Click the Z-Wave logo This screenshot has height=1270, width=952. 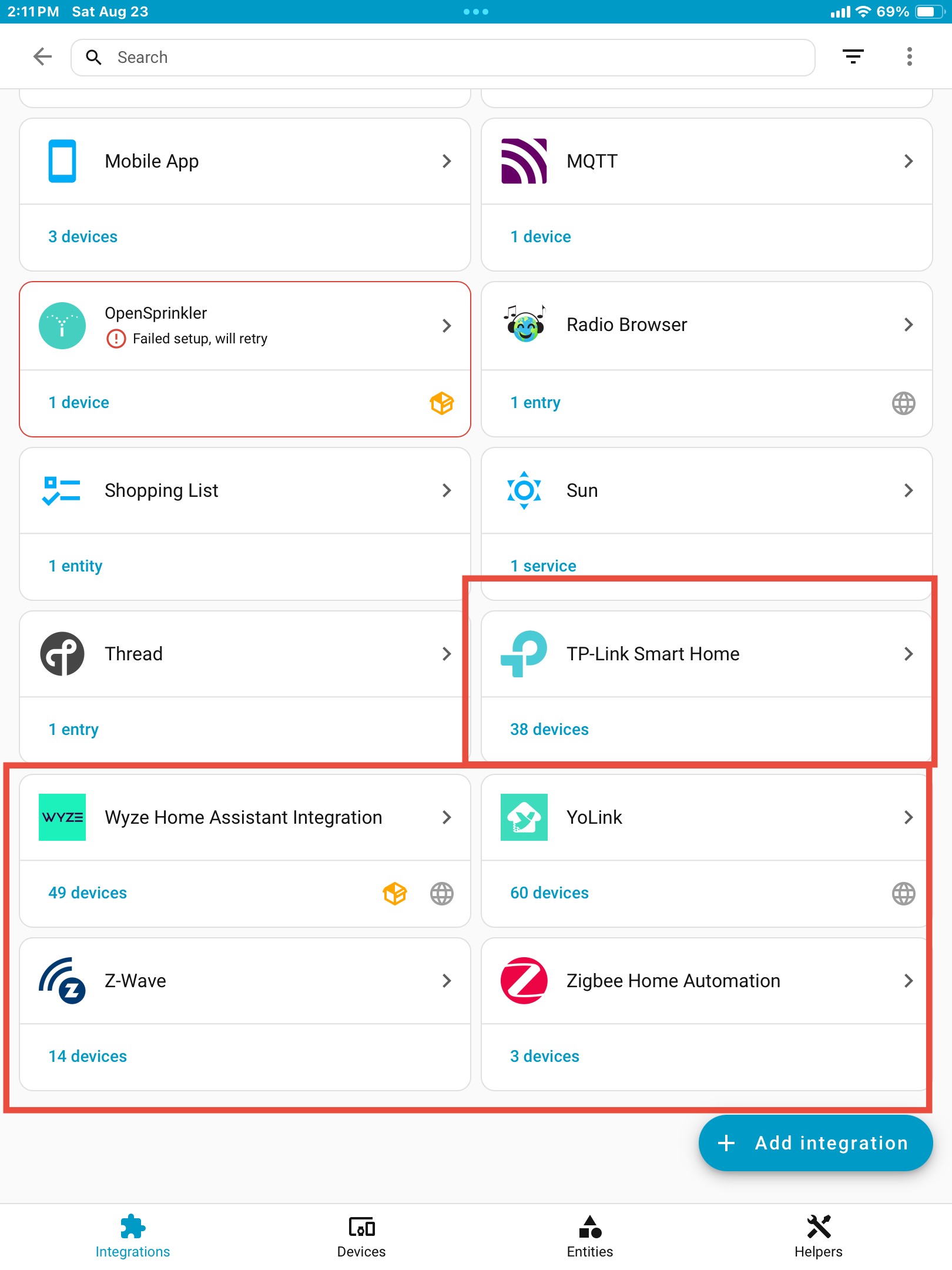[62, 981]
